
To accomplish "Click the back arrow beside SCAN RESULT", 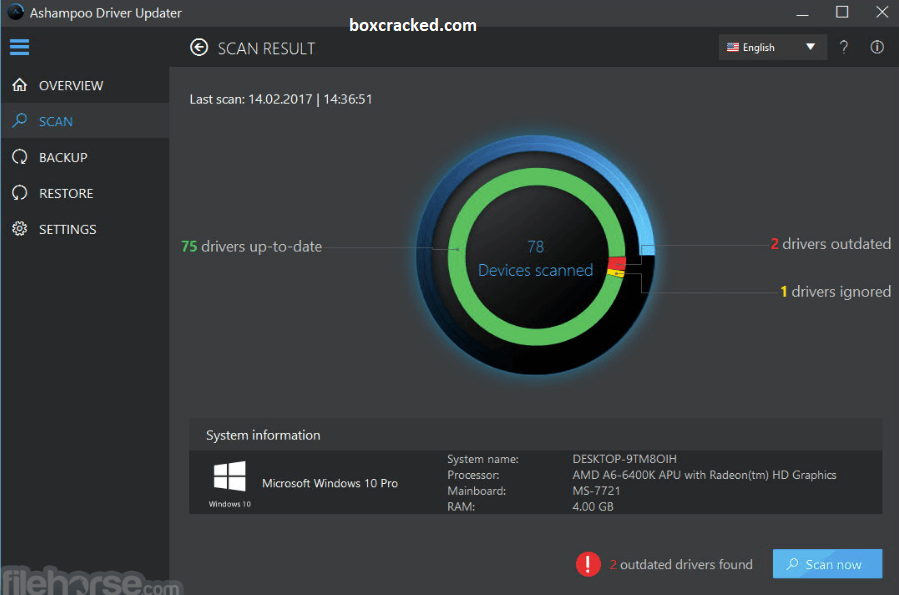I will pyautogui.click(x=199, y=48).
